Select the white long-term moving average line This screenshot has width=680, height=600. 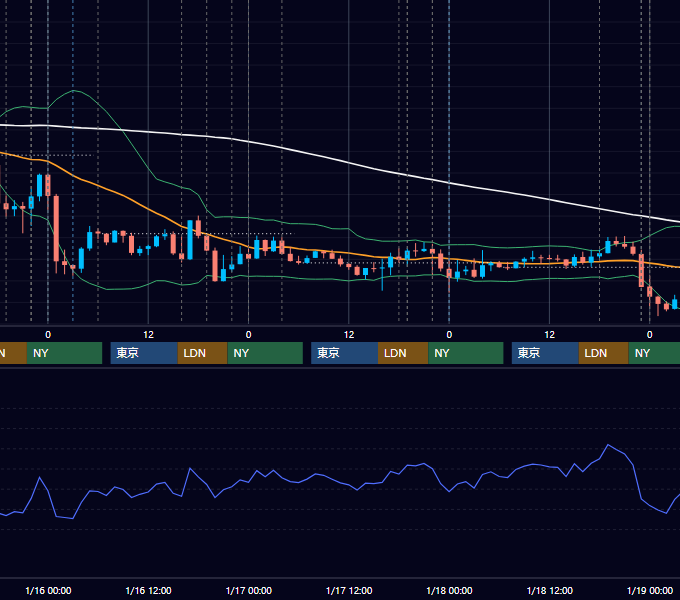pyautogui.click(x=349, y=163)
